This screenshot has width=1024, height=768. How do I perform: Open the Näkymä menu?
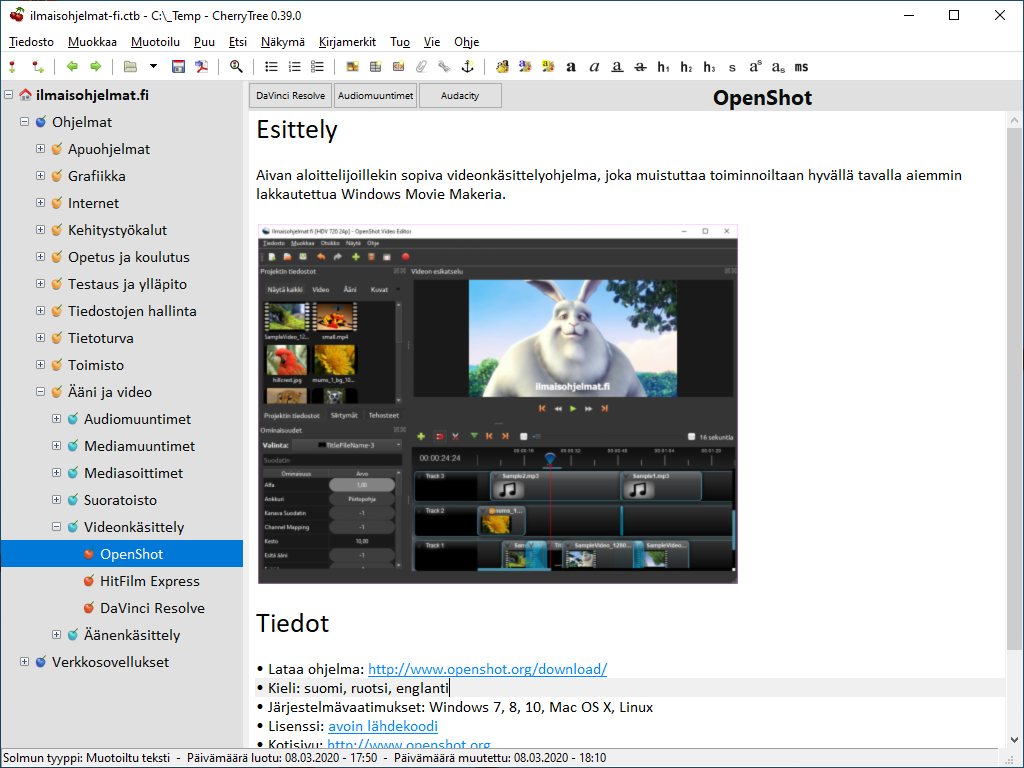[283, 42]
